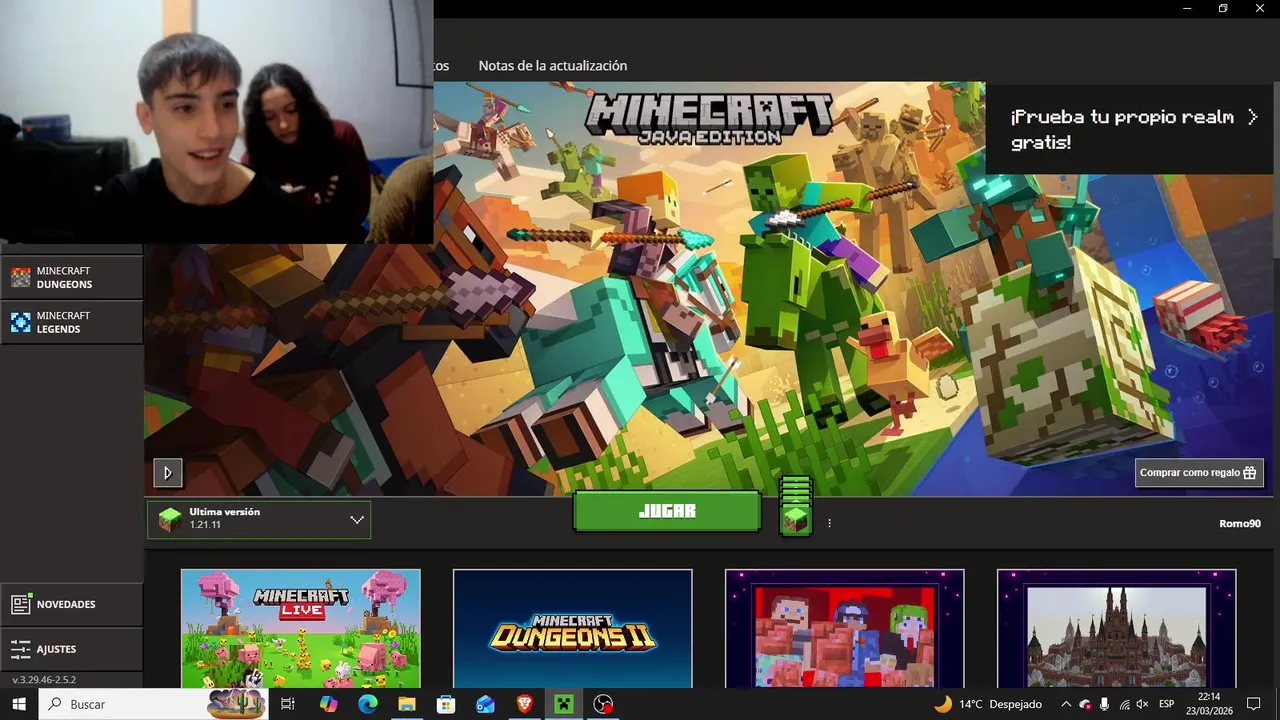Open Ajustes settings
This screenshot has height=720, width=1280.
pos(72,649)
